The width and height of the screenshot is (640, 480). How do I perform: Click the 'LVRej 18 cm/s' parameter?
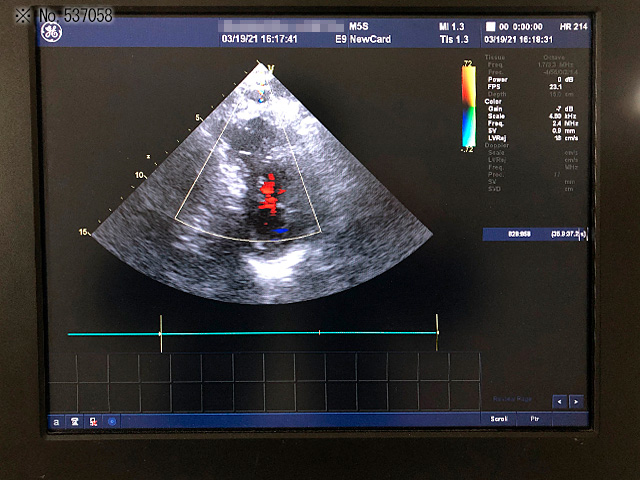[x=533, y=138]
